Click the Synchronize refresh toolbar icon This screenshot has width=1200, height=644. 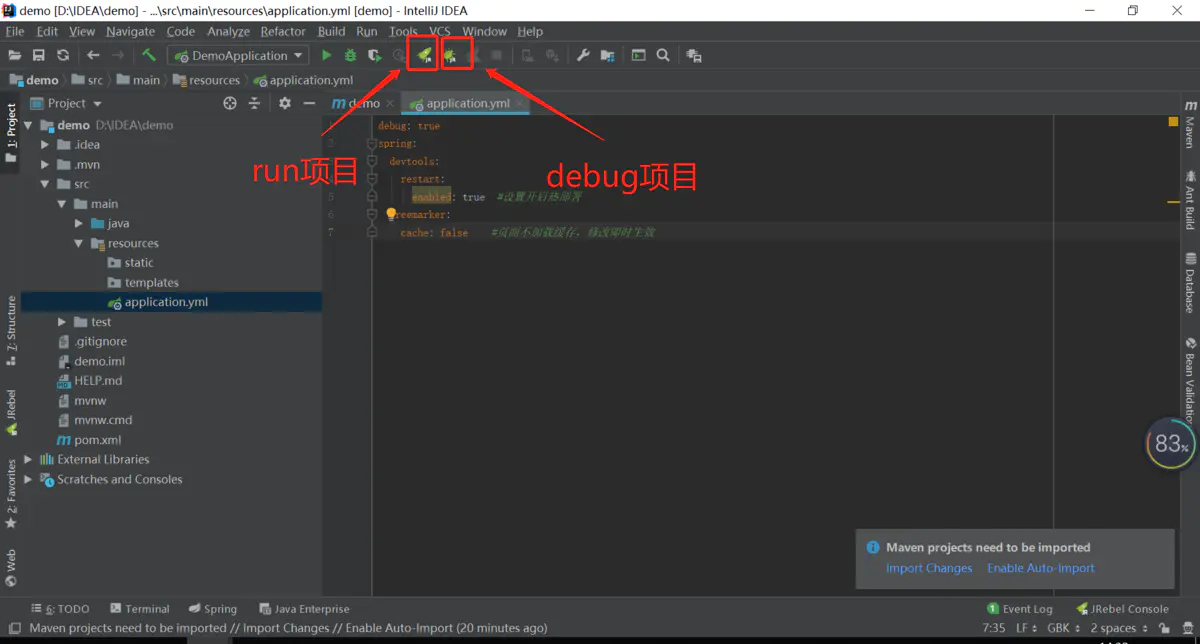(63, 56)
